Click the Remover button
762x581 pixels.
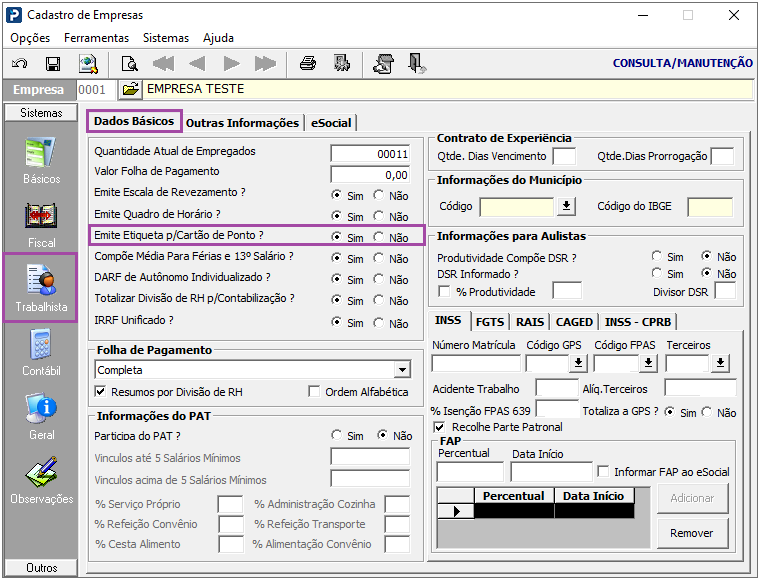click(692, 533)
